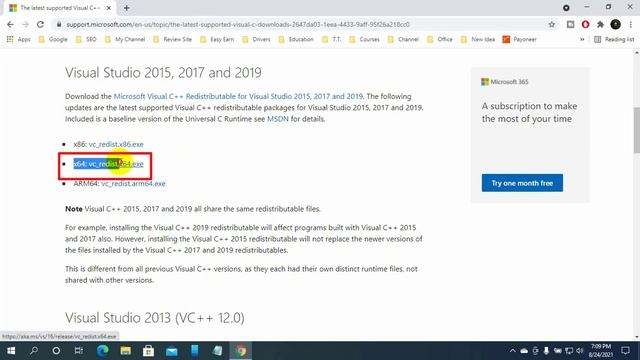640x360 pixels.
Task: Go forward with the browser arrow
Action: point(25,24)
